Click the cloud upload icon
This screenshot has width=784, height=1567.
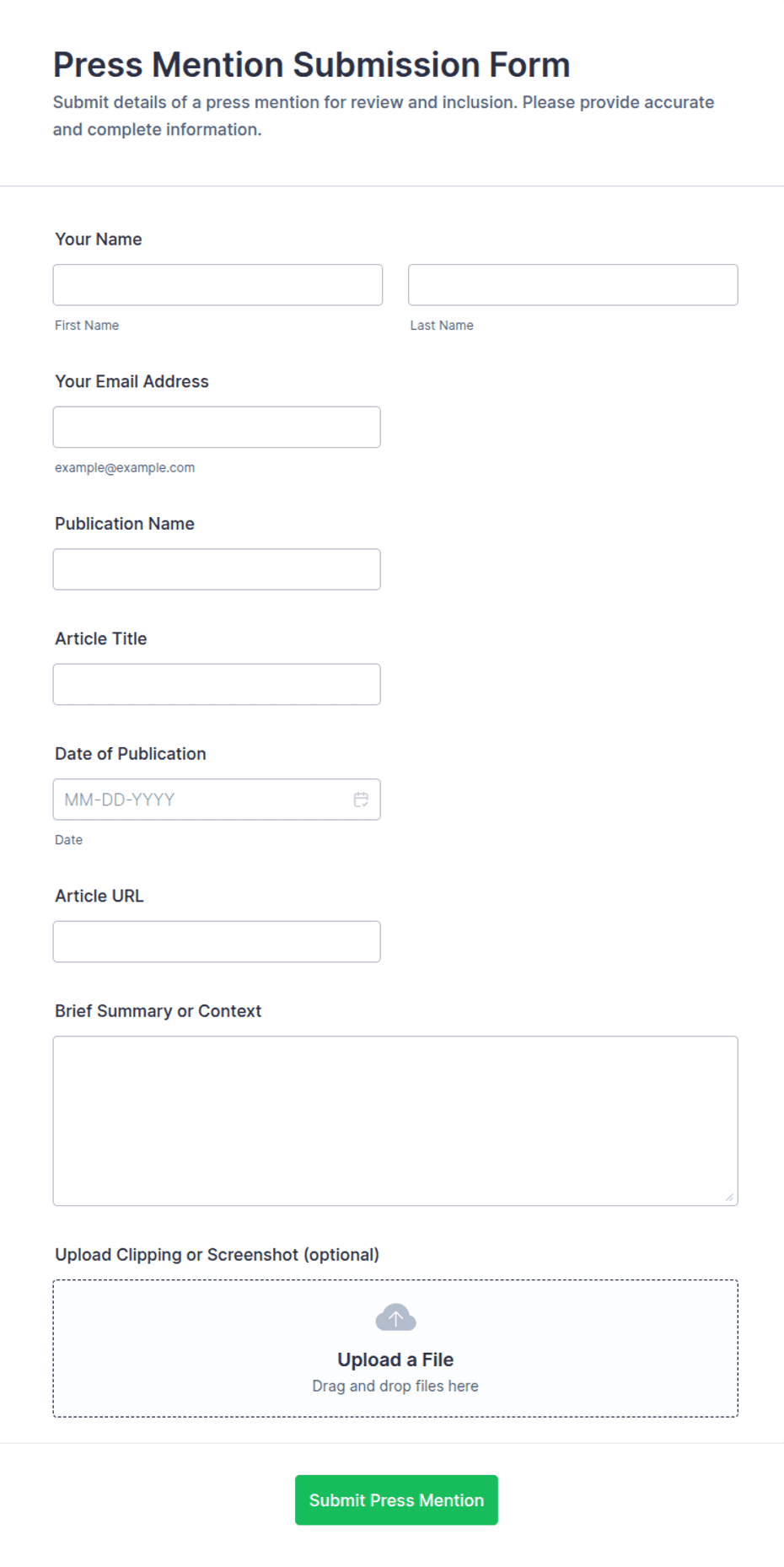point(395,1317)
